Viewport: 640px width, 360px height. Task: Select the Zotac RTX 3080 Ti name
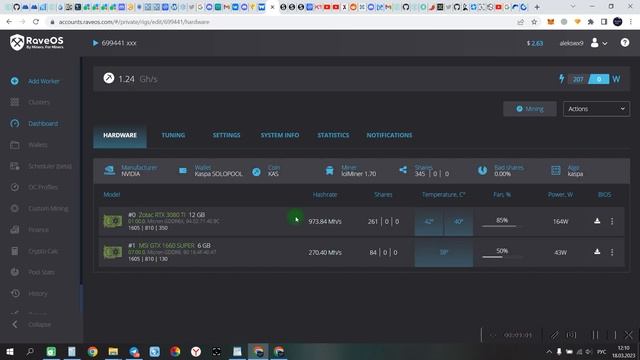[162, 215]
